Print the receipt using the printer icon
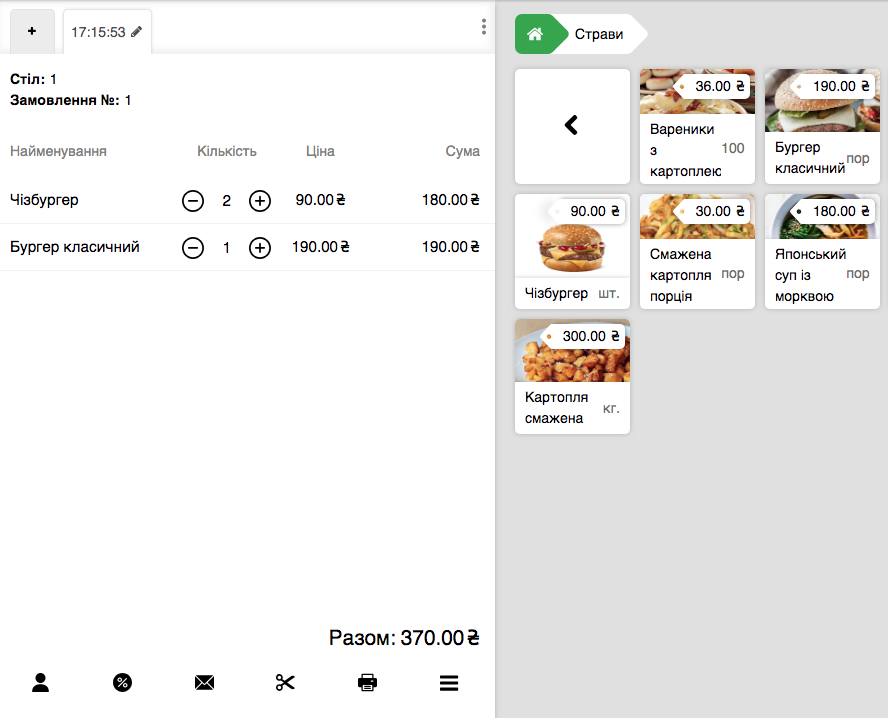888x718 pixels. (367, 683)
